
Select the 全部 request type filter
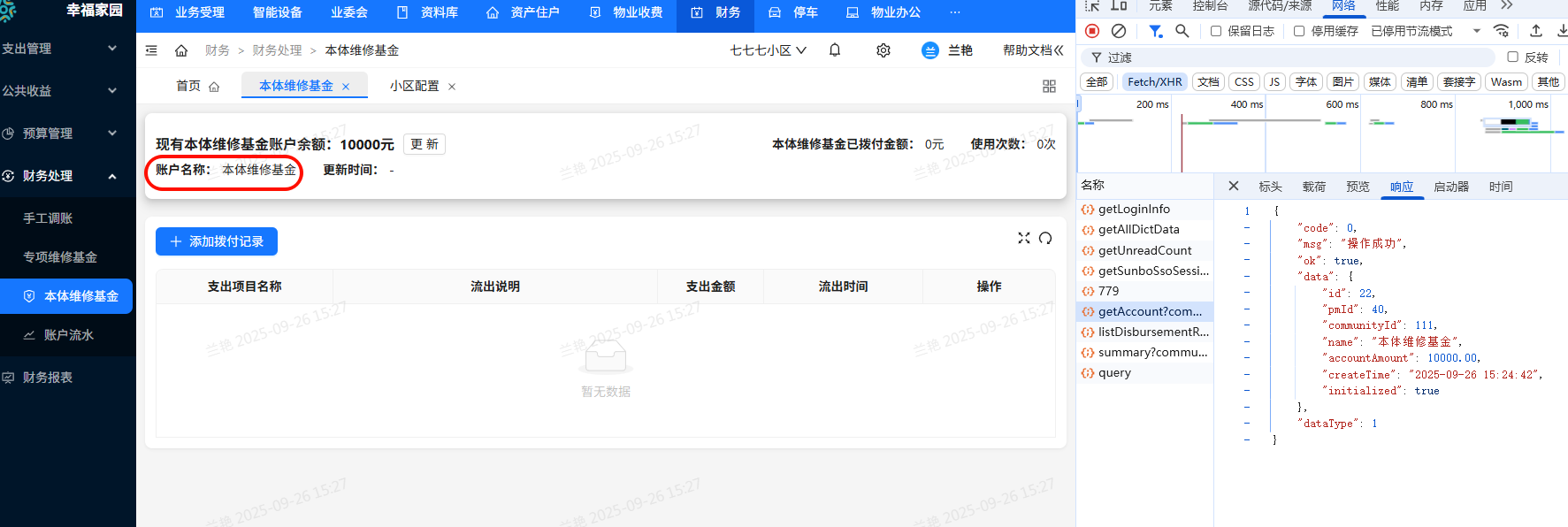pos(1097,82)
